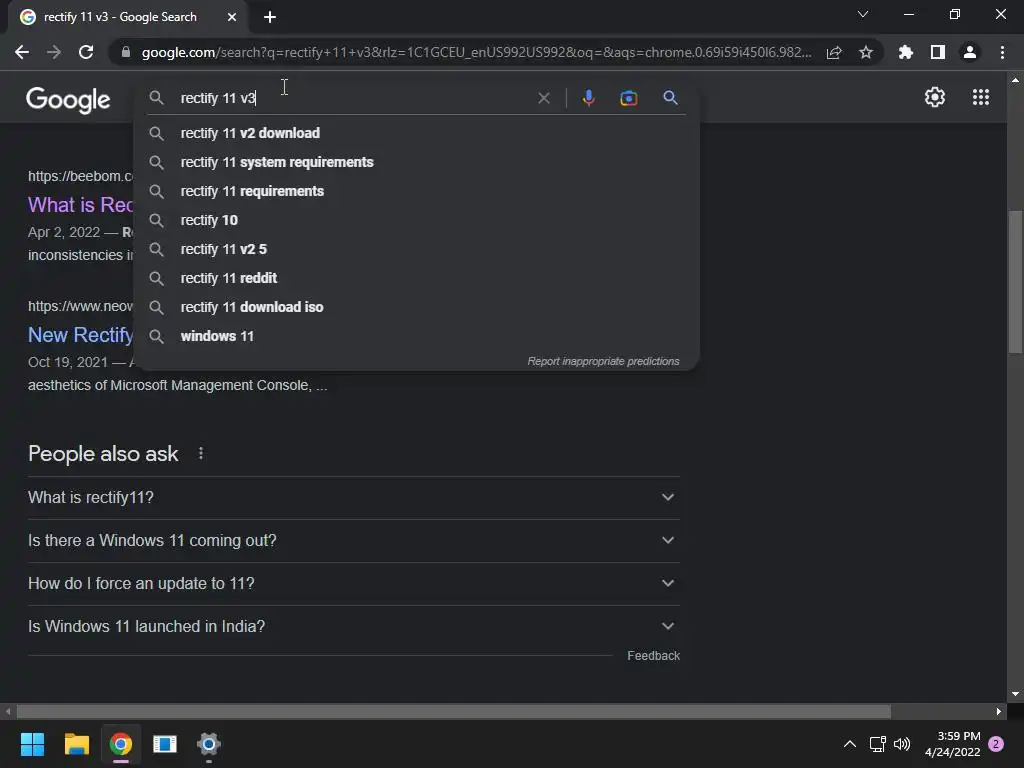Click the scroll right arrow
This screenshot has width=1024, height=768.
click(999, 711)
